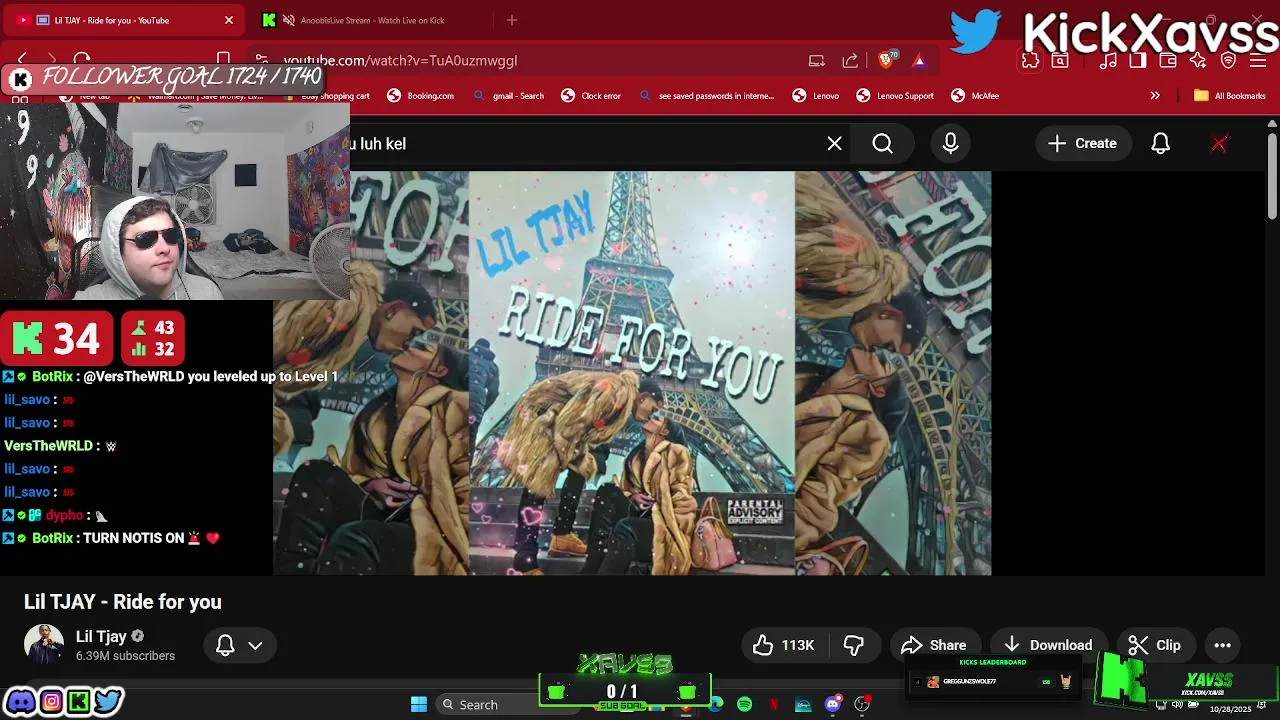The width and height of the screenshot is (1280, 720).
Task: Open 'see saved passwords in interne...' bookmark
Action: (x=707, y=96)
